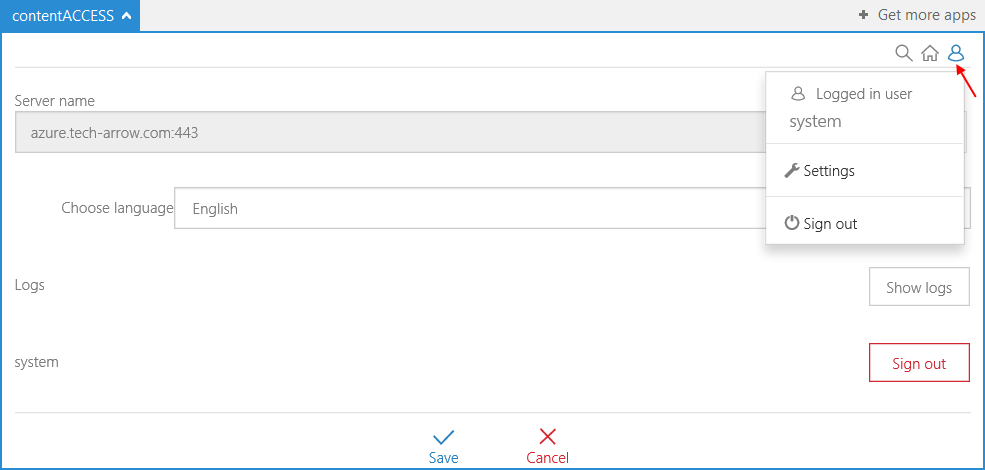Click the search magnifier icon
The image size is (985, 470).
coord(903,53)
